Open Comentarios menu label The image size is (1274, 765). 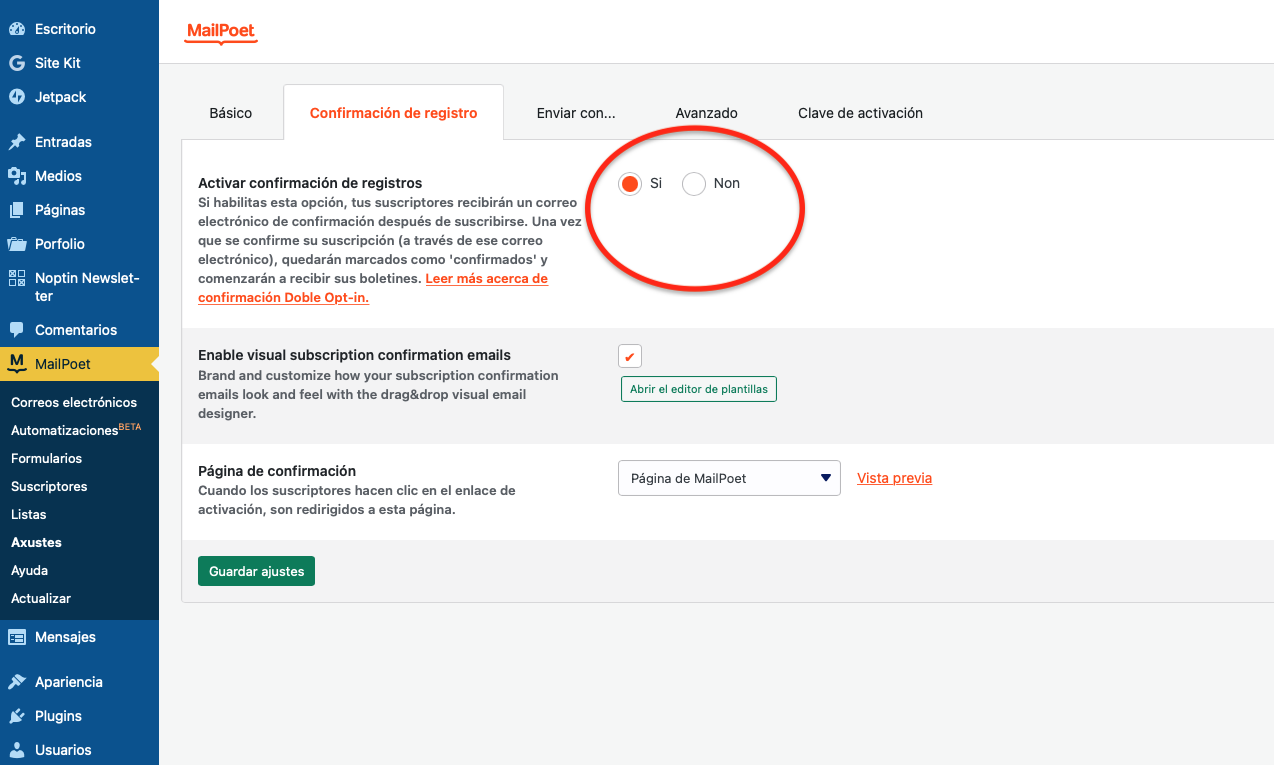76,330
